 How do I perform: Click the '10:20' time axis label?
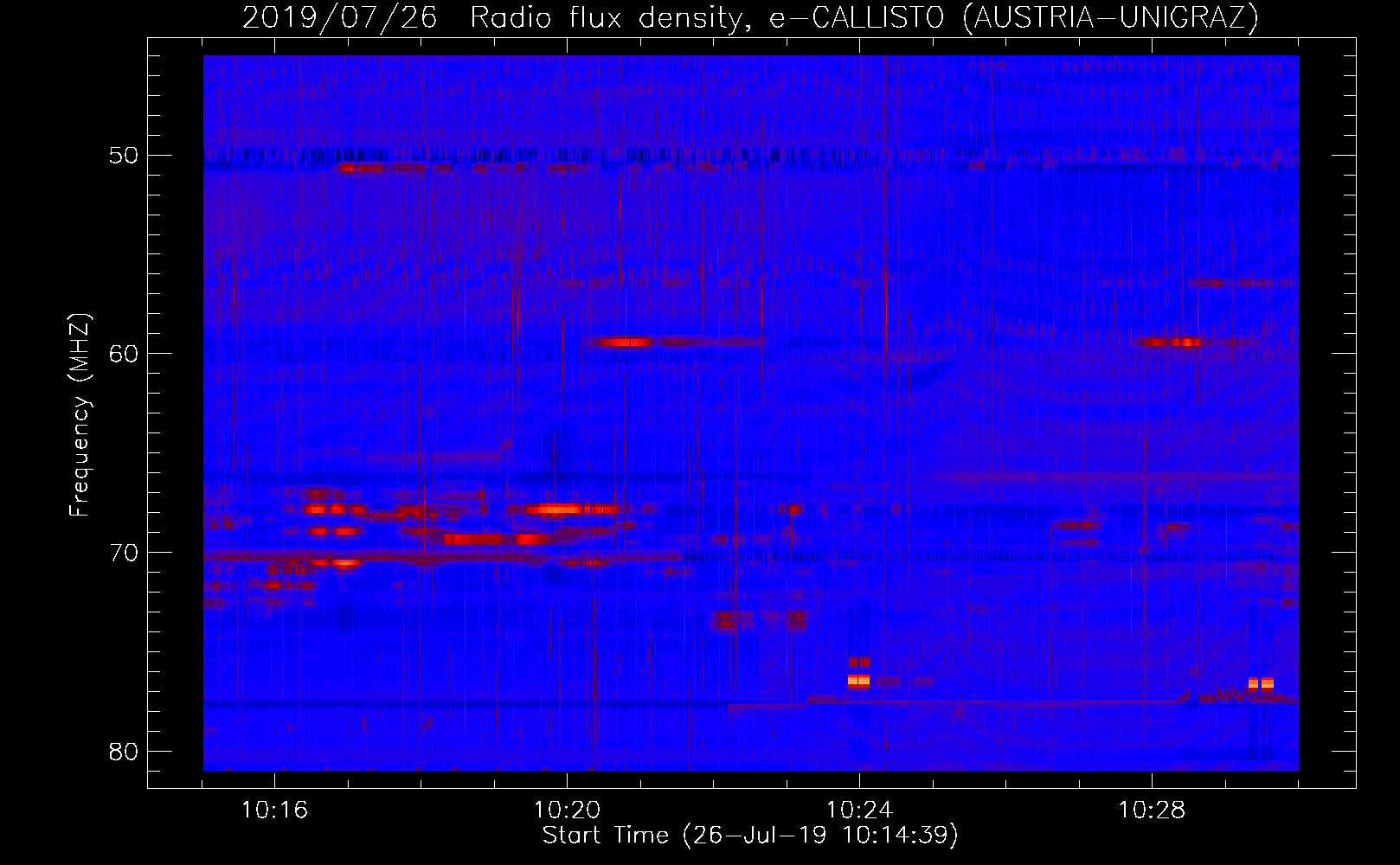[x=567, y=811]
